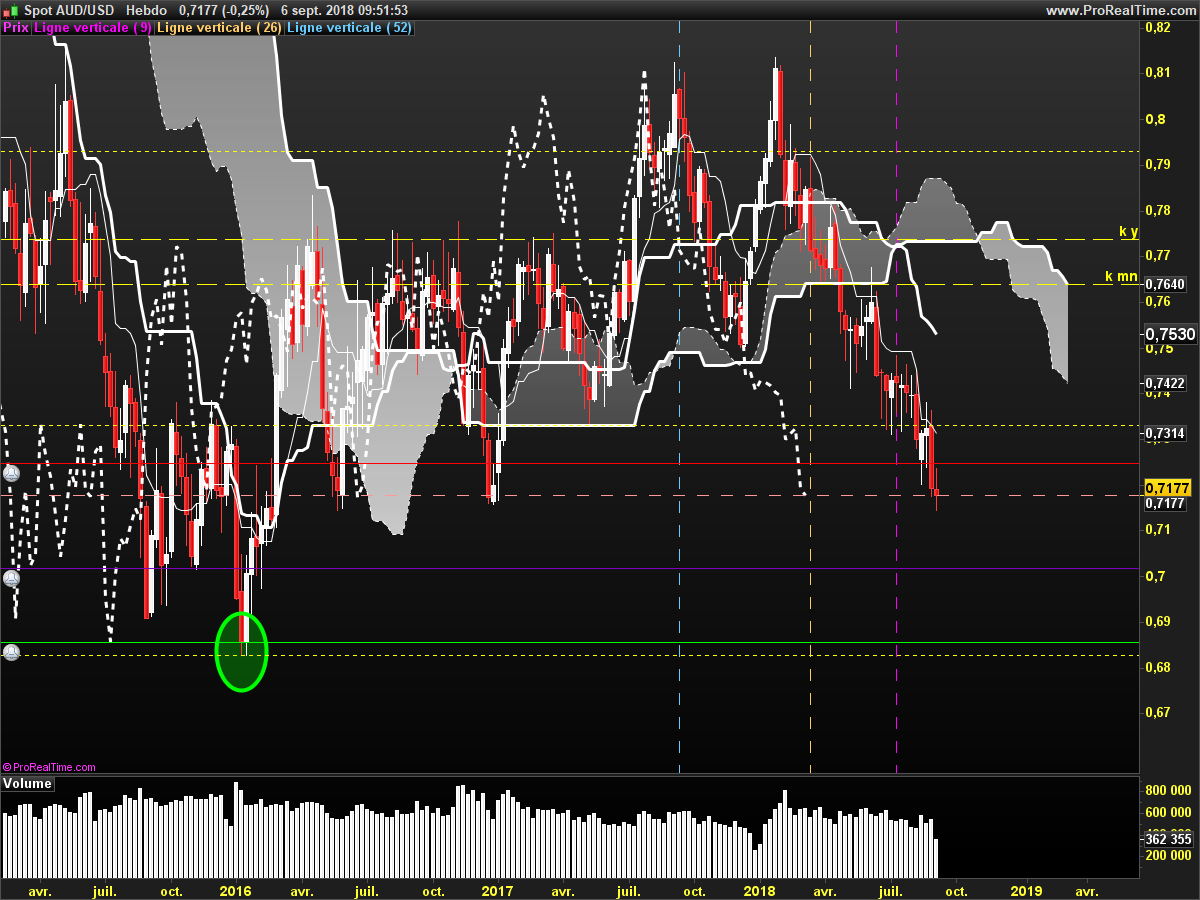1200x900 pixels.
Task: Click the 0,7177 (-0,25%) price readout
Action: pos(224,10)
